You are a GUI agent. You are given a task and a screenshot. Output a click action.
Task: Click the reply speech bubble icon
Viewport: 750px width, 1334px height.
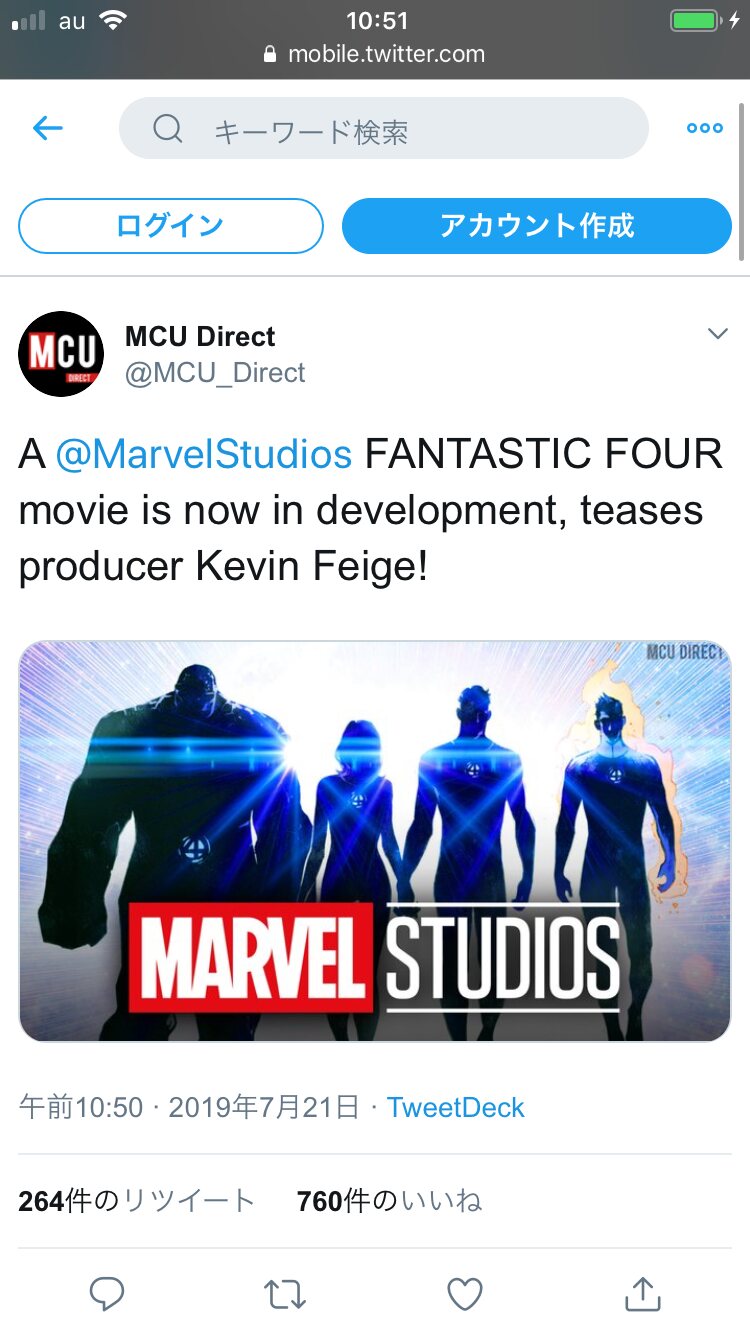pyautogui.click(x=106, y=1293)
